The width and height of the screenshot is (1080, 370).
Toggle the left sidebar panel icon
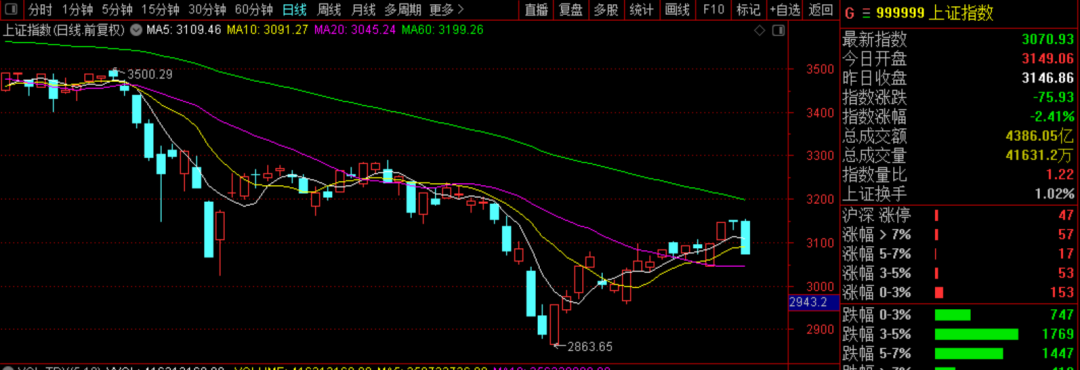(x=12, y=10)
